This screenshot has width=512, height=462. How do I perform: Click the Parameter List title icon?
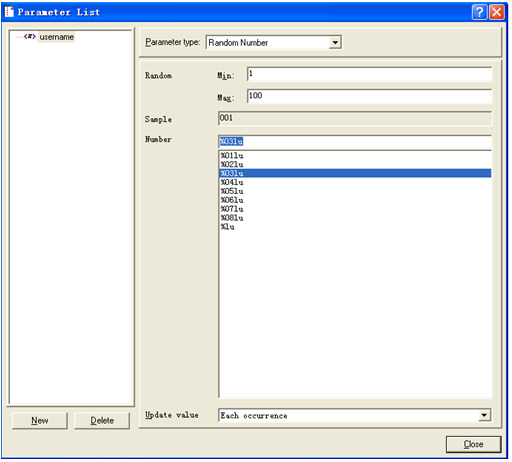(x=9, y=12)
